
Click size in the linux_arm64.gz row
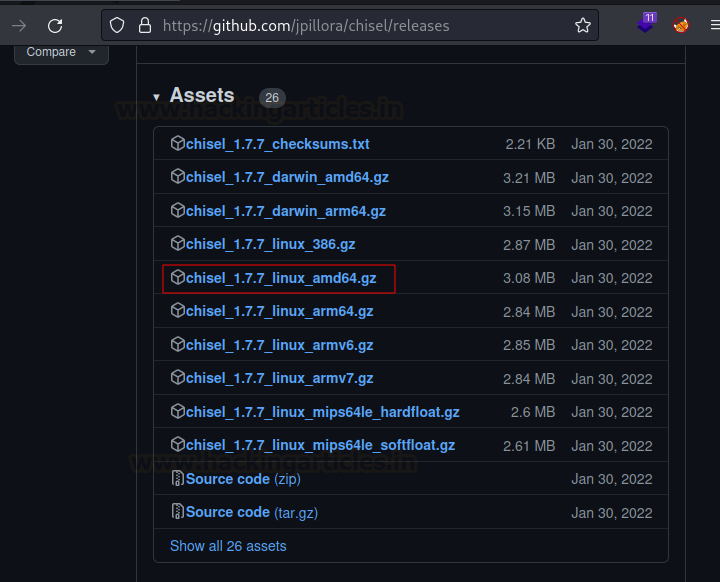point(529,312)
